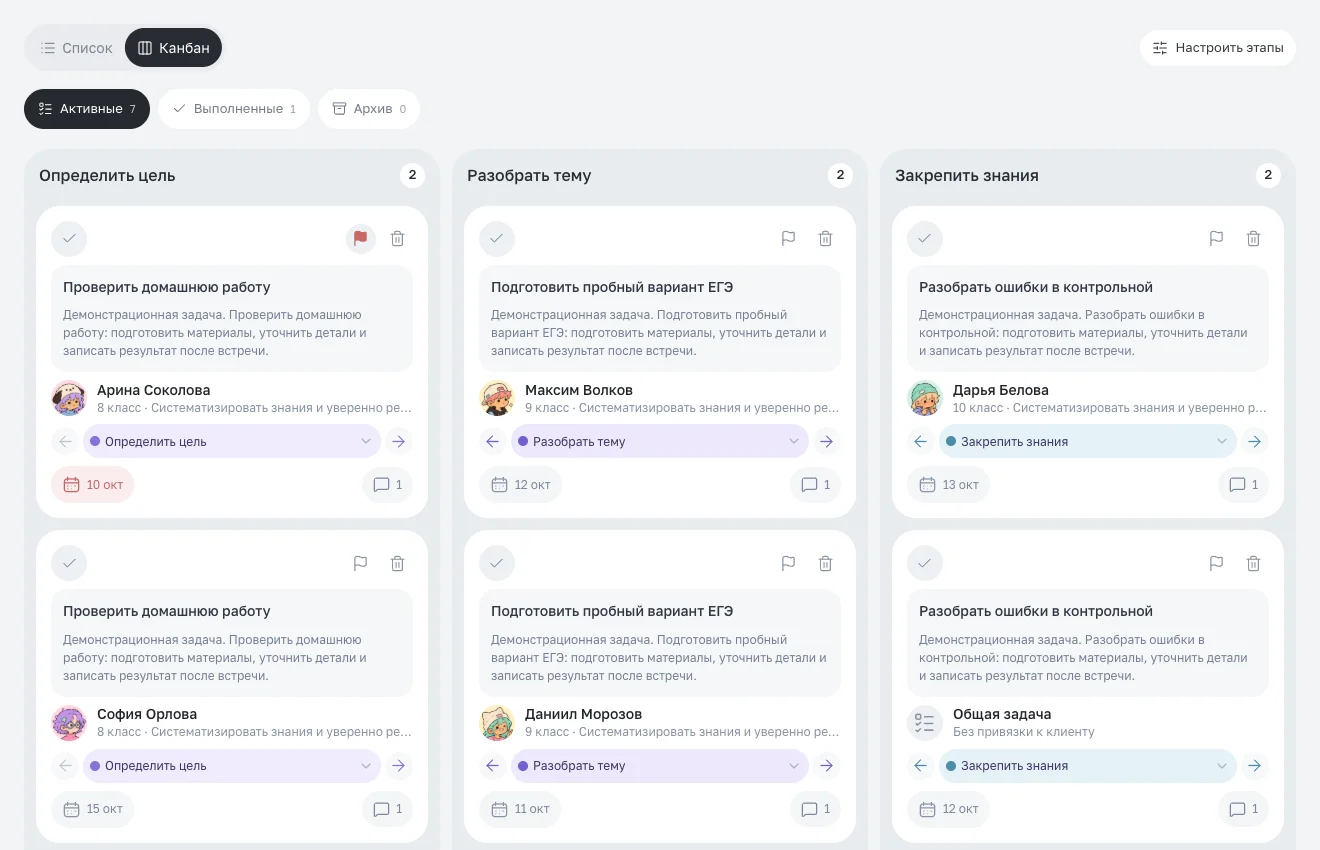Image resolution: width=1320 pixels, height=850 pixels.
Task: Open Настроить этапы settings
Action: pos(1218,48)
